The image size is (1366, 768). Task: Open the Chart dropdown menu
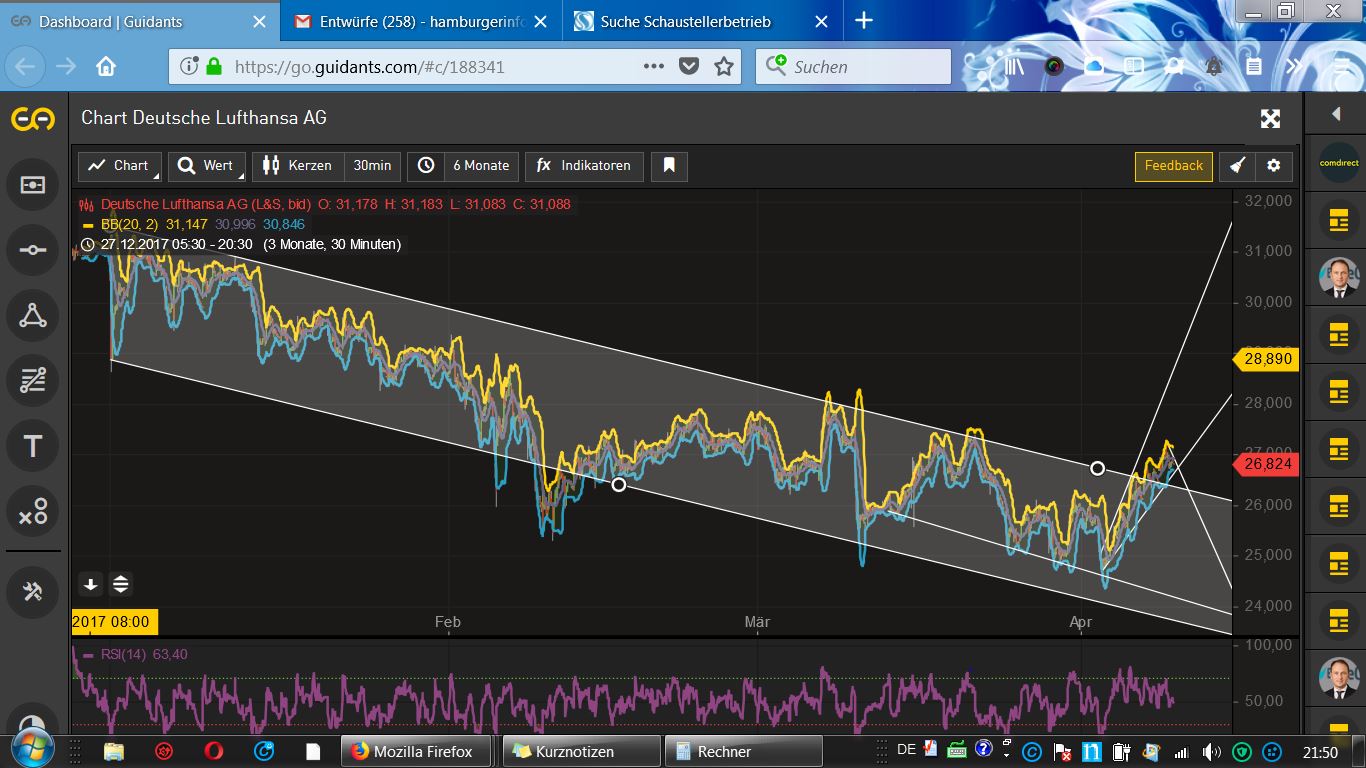pyautogui.click(x=120, y=166)
